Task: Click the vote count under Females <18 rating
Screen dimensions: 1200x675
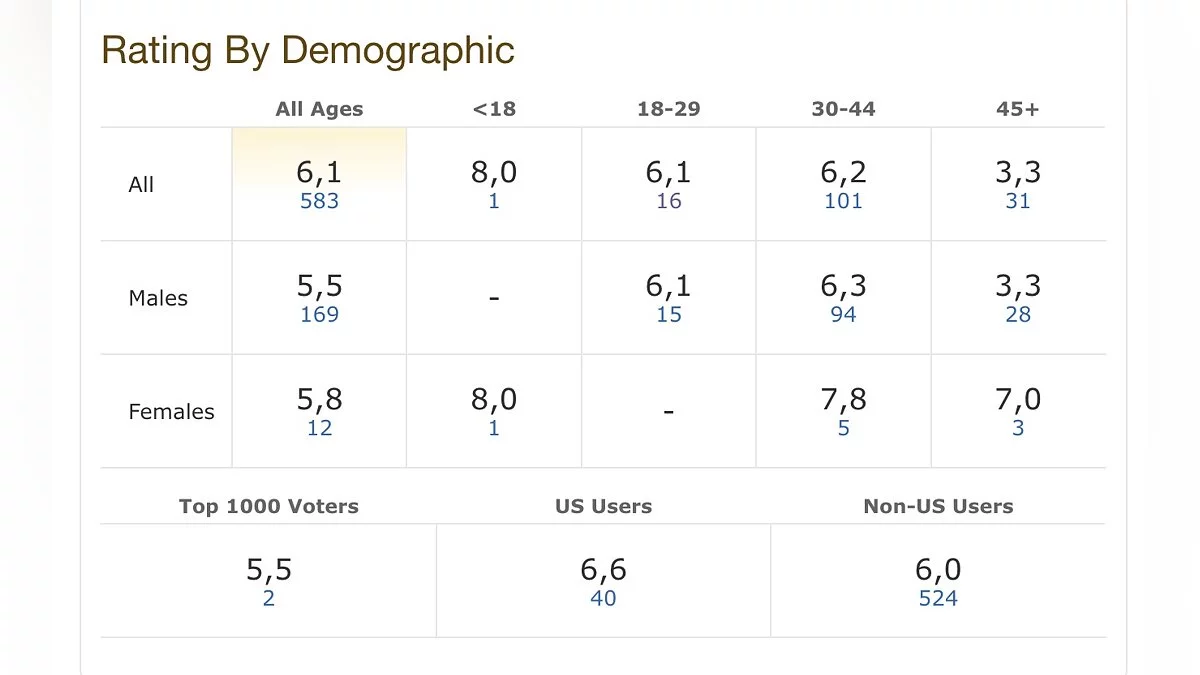Action: pos(494,429)
